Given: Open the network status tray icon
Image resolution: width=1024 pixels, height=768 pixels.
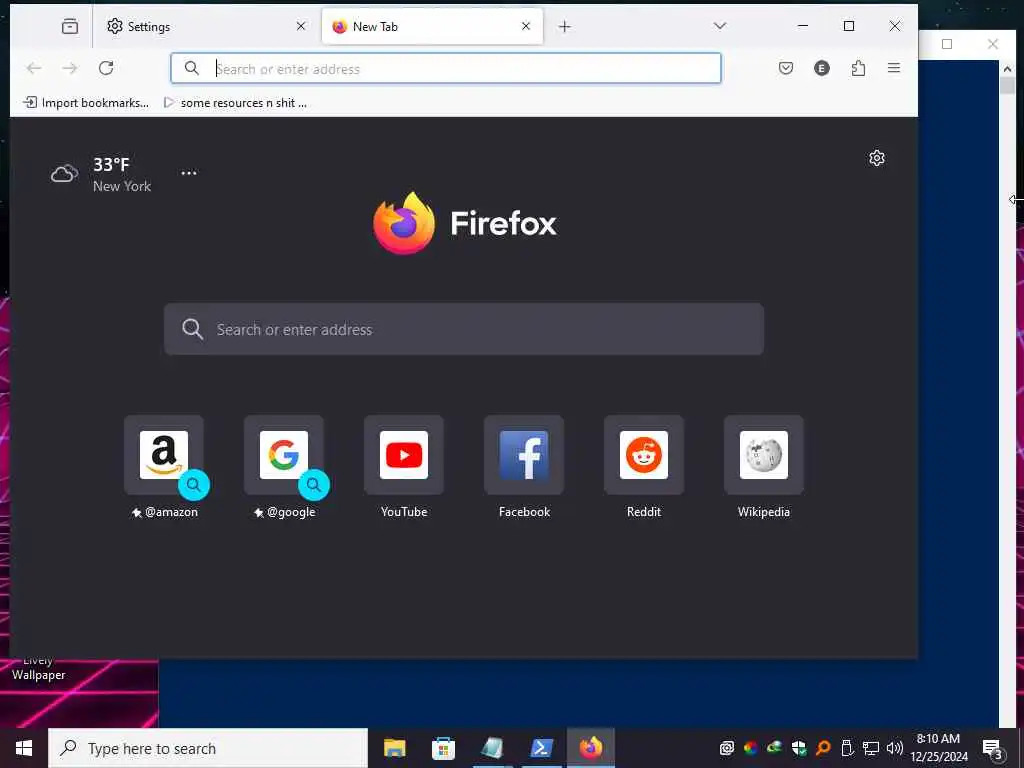Looking at the screenshot, I should (x=871, y=748).
